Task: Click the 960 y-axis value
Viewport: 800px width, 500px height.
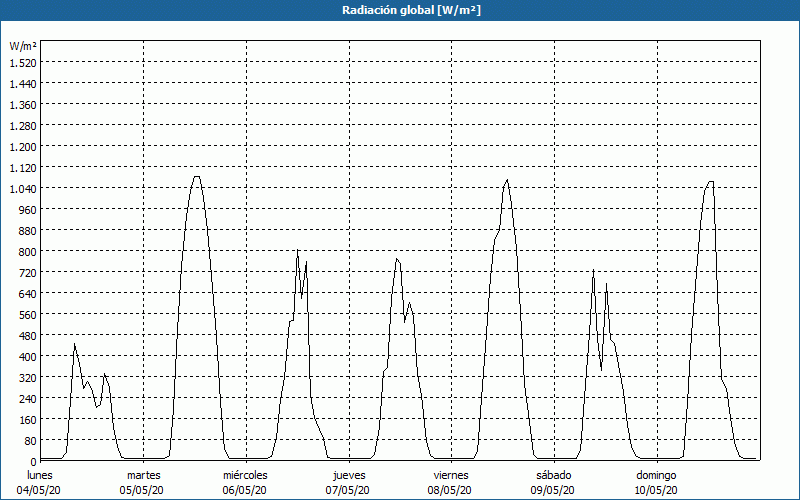Action: [x=27, y=210]
